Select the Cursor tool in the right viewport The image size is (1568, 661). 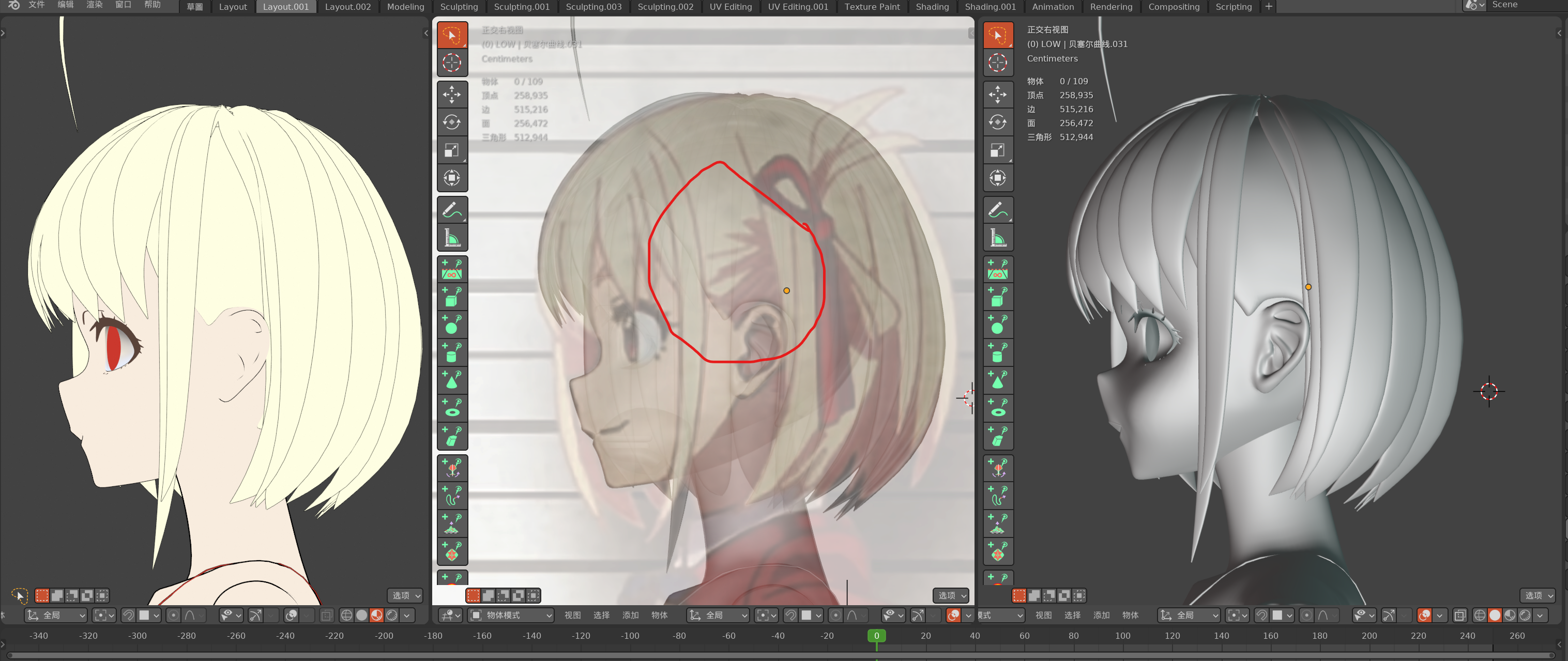coord(998,62)
